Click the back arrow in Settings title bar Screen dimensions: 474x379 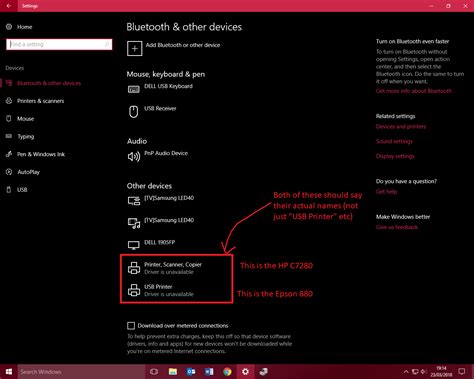(9, 6)
